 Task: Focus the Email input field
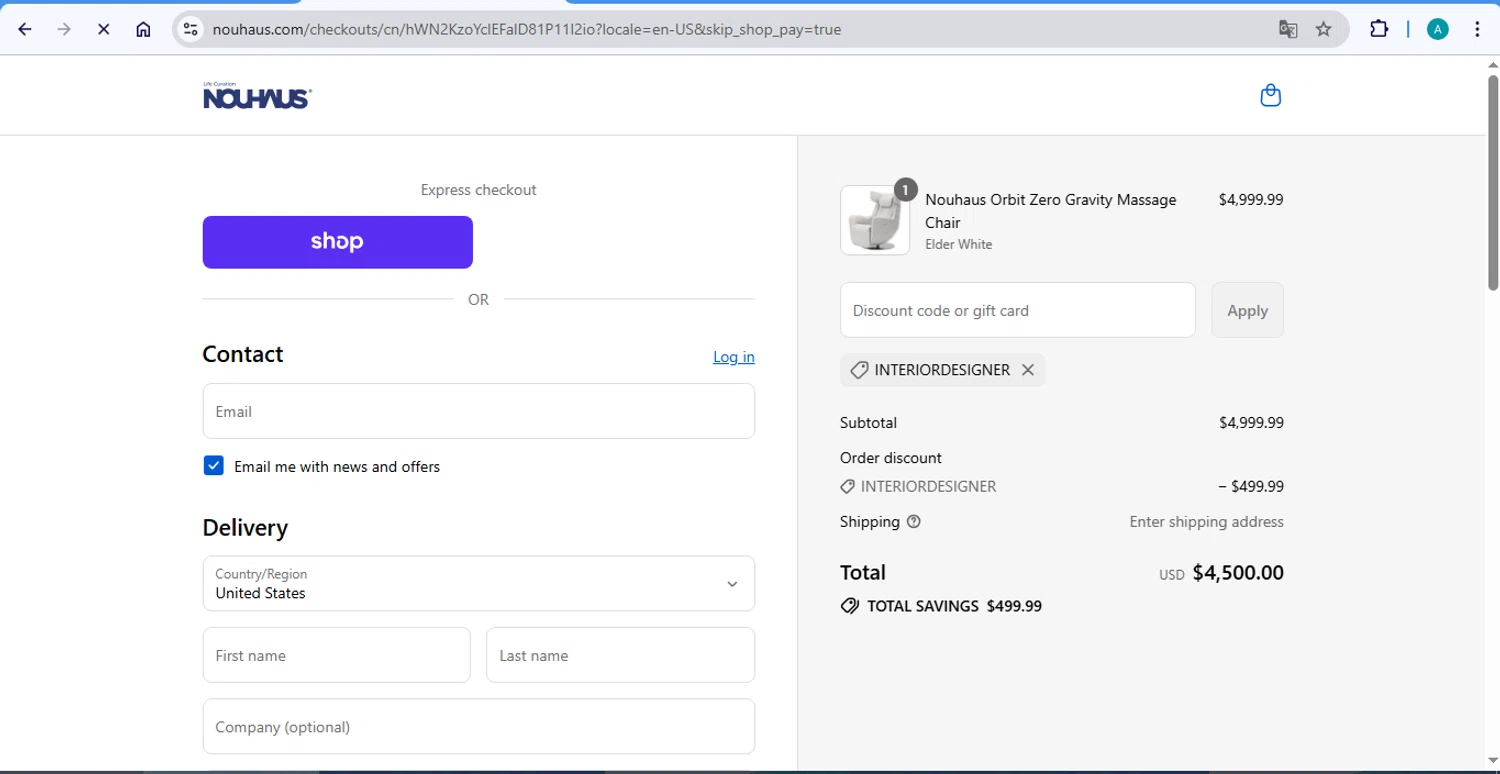(x=479, y=411)
